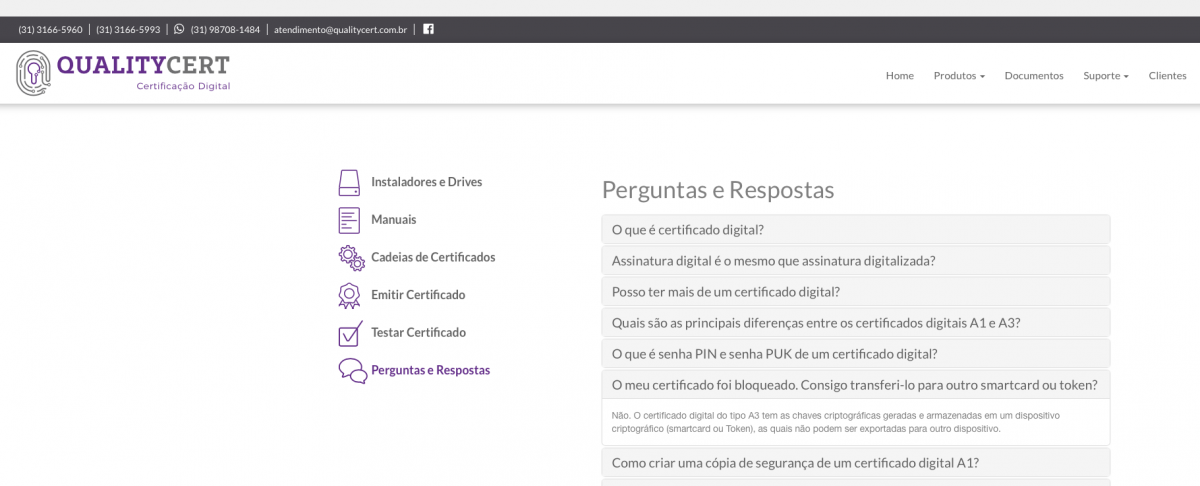Click the QualityCert fingerprint logo
The image size is (1200, 486).
click(x=33, y=74)
